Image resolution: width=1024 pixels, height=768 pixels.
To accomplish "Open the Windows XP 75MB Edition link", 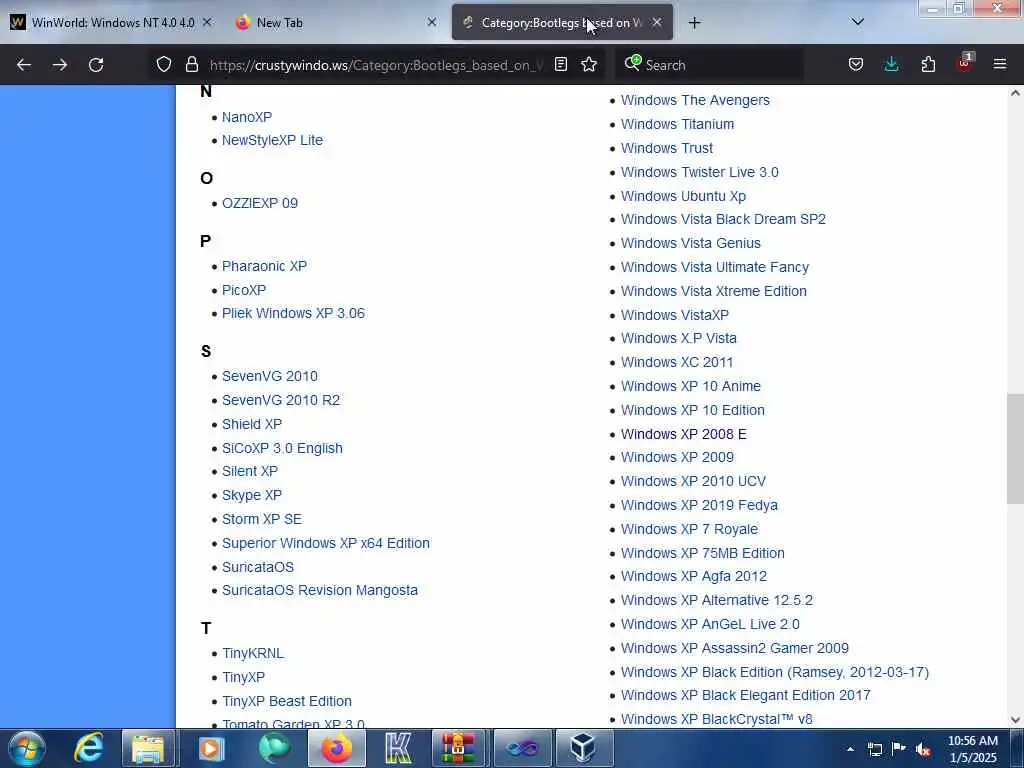I will point(703,553).
